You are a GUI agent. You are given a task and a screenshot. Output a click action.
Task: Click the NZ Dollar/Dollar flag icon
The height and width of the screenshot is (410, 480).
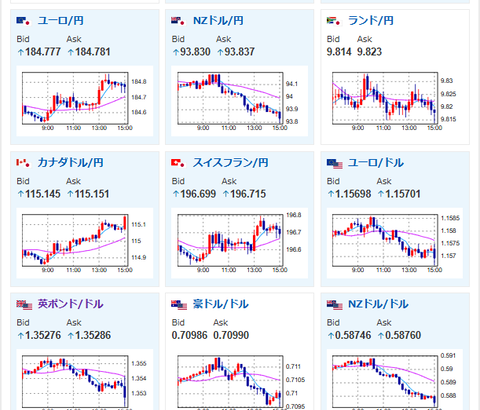(335, 305)
